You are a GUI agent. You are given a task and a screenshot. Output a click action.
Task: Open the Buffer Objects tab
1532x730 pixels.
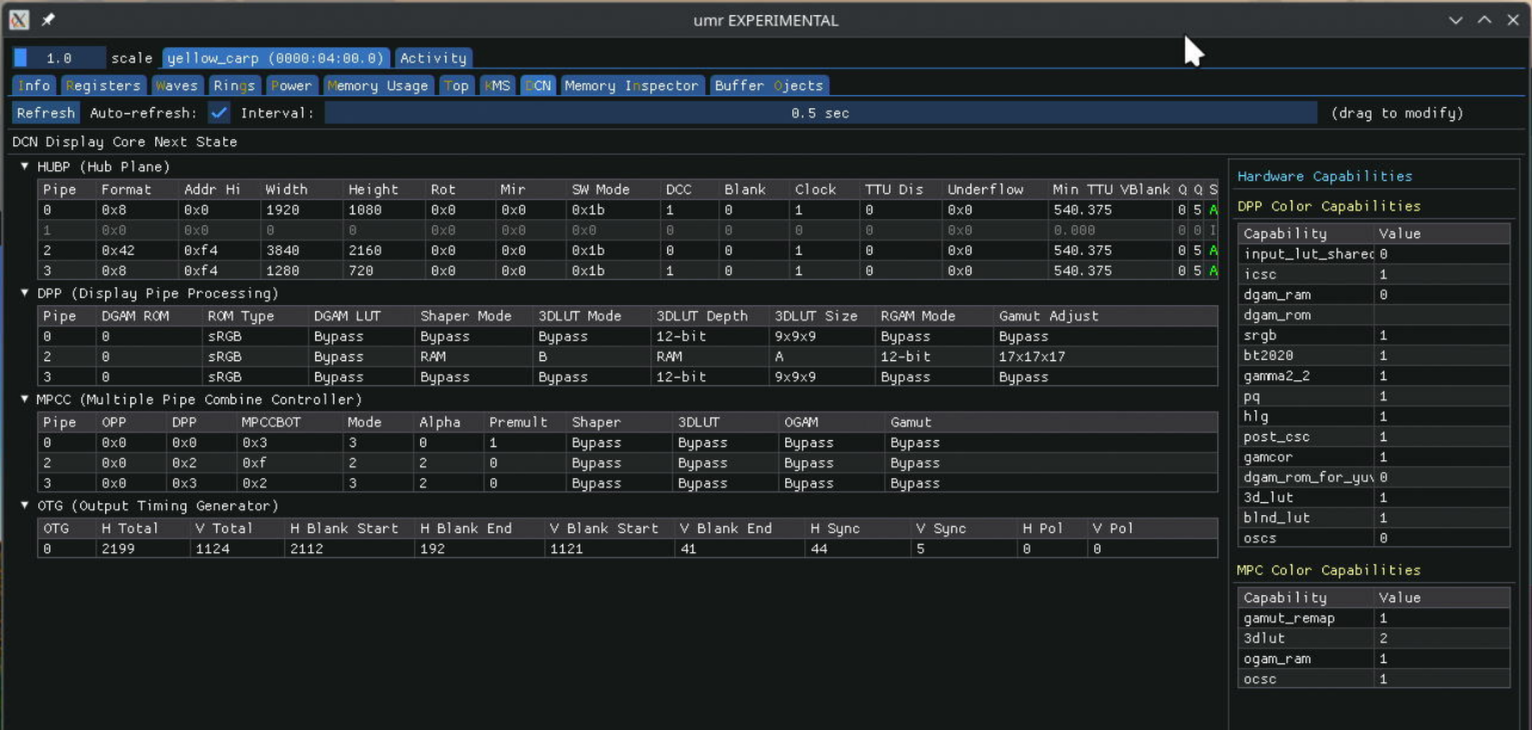click(x=768, y=86)
